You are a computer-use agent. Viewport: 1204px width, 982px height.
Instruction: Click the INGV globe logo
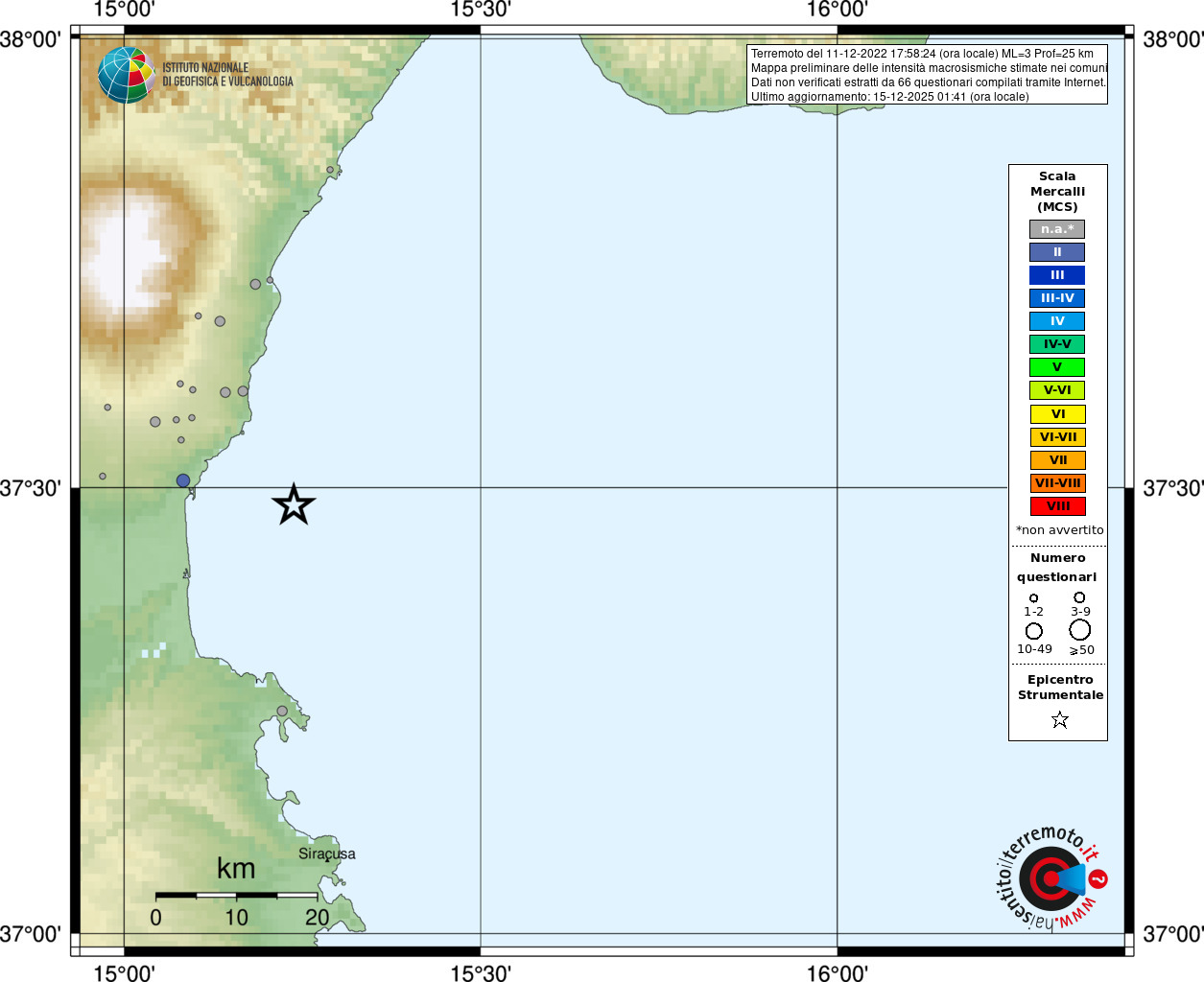(126, 75)
